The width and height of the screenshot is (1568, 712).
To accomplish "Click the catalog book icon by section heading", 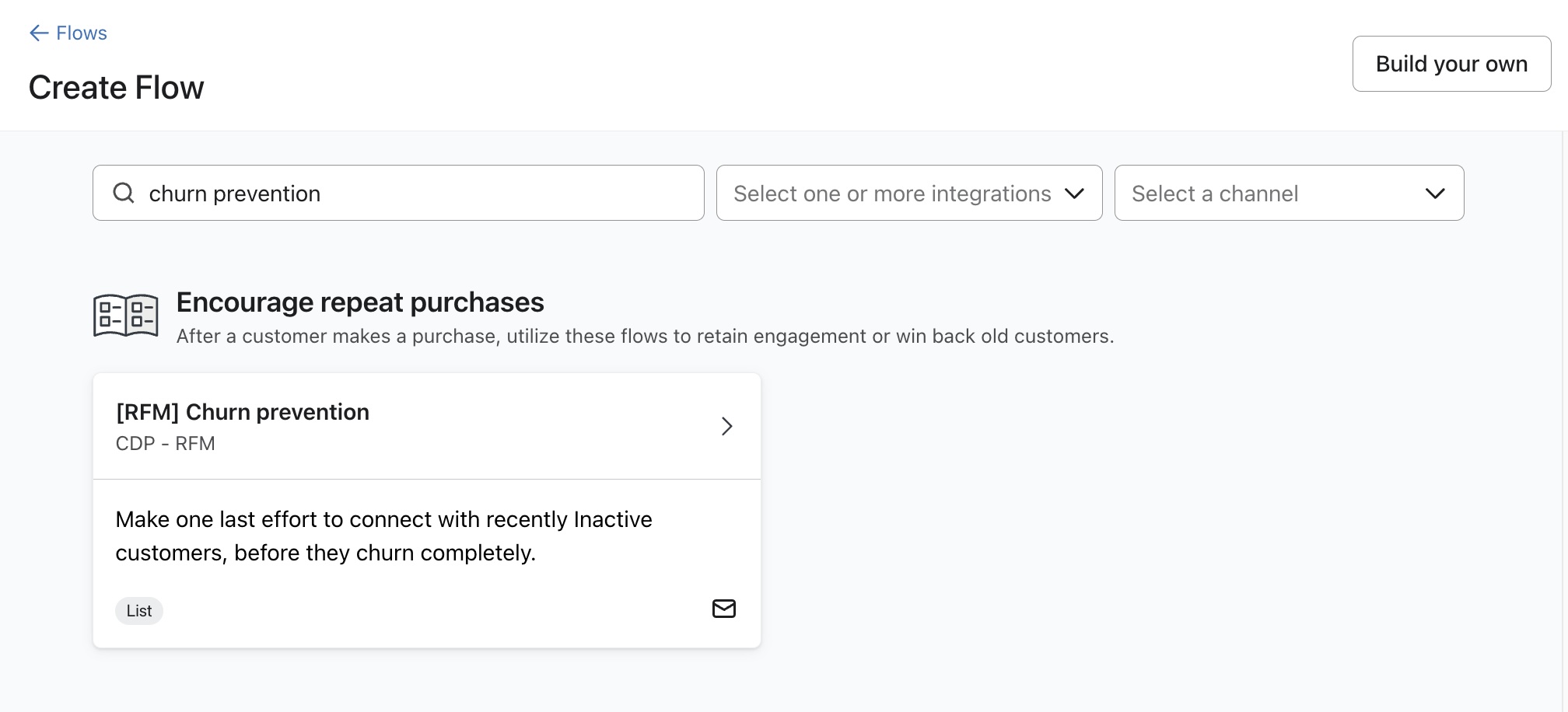I will (x=125, y=316).
